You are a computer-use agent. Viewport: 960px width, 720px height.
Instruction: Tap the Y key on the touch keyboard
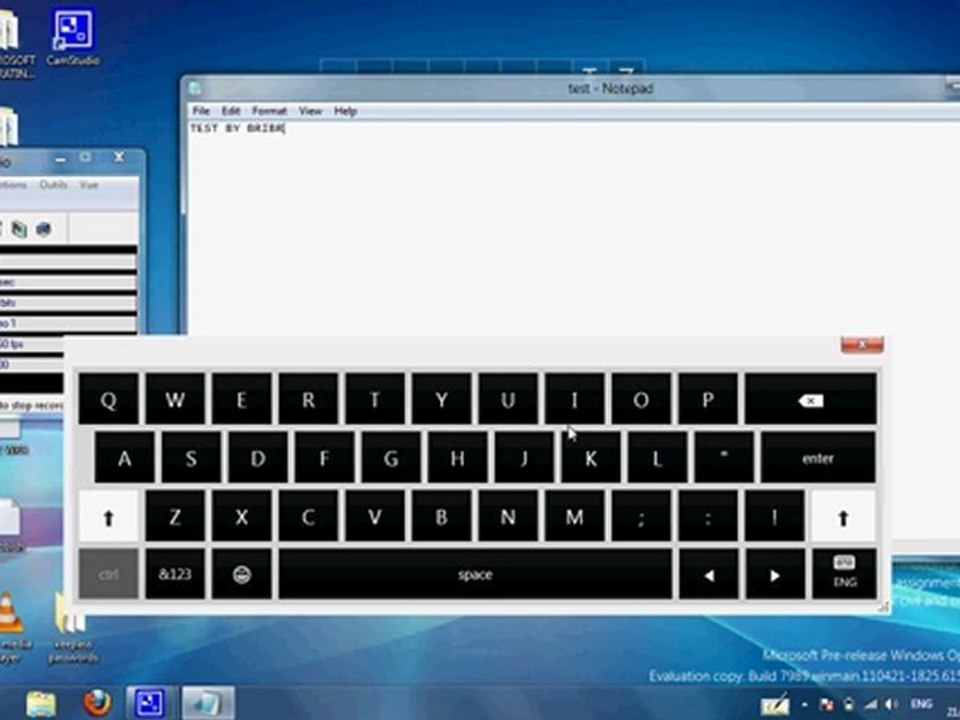[441, 399]
